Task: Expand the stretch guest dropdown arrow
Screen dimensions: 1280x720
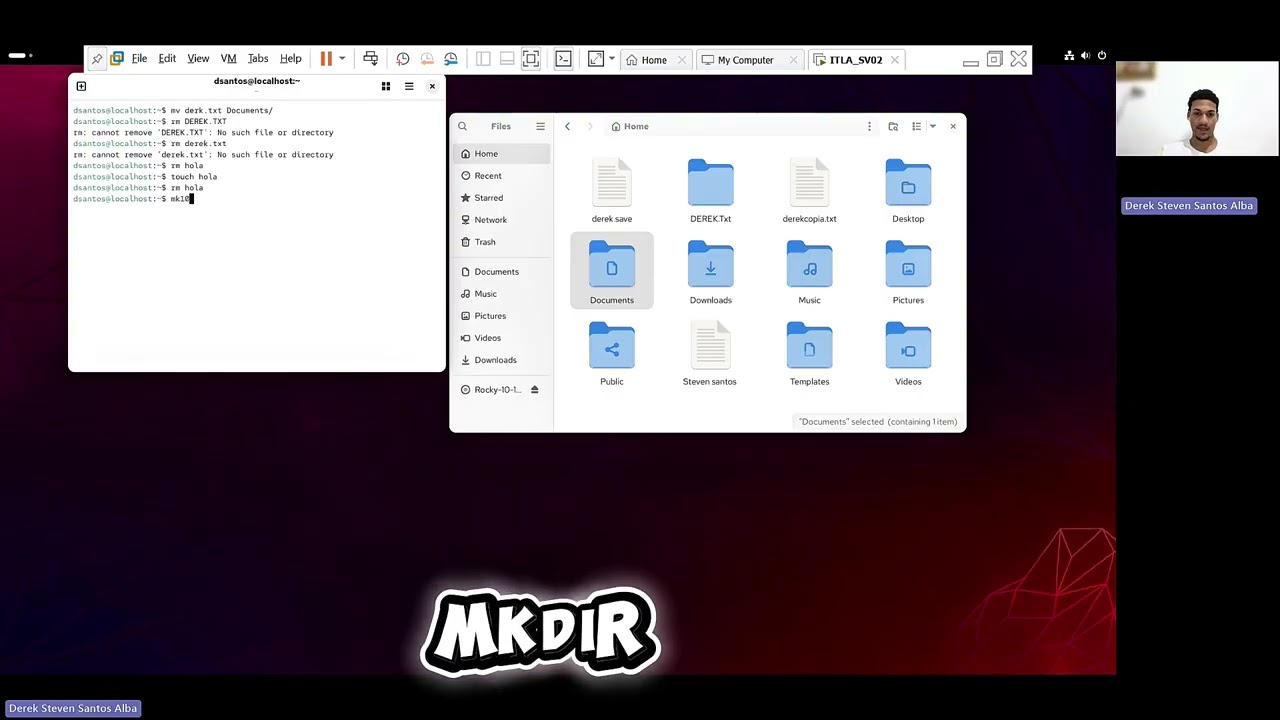Action: tap(611, 60)
